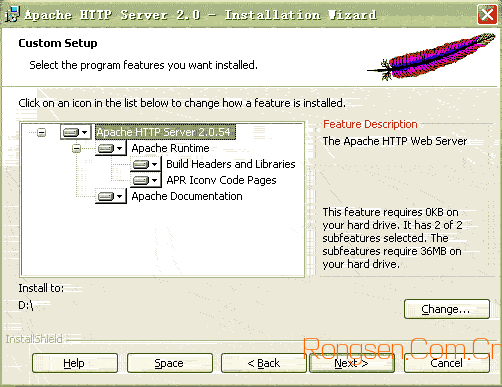Click the drive icon for Apache HTTP Server 2.0.54
Viewport: 502px width, 387px height.
[x=76, y=132]
